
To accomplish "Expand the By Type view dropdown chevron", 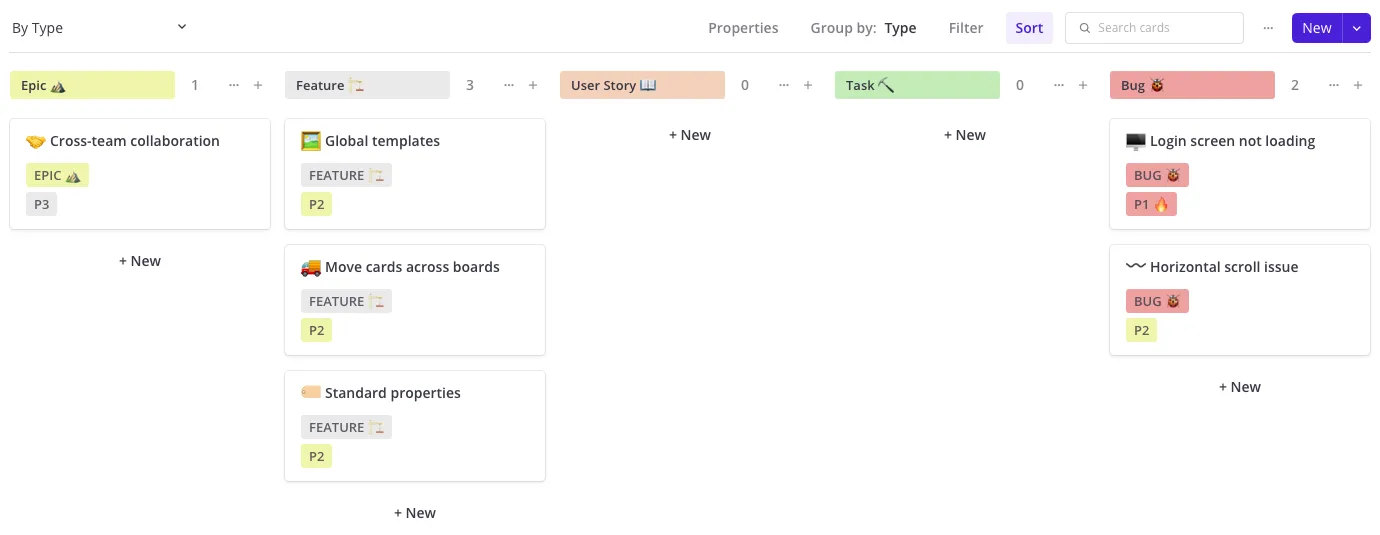I will tap(182, 27).
